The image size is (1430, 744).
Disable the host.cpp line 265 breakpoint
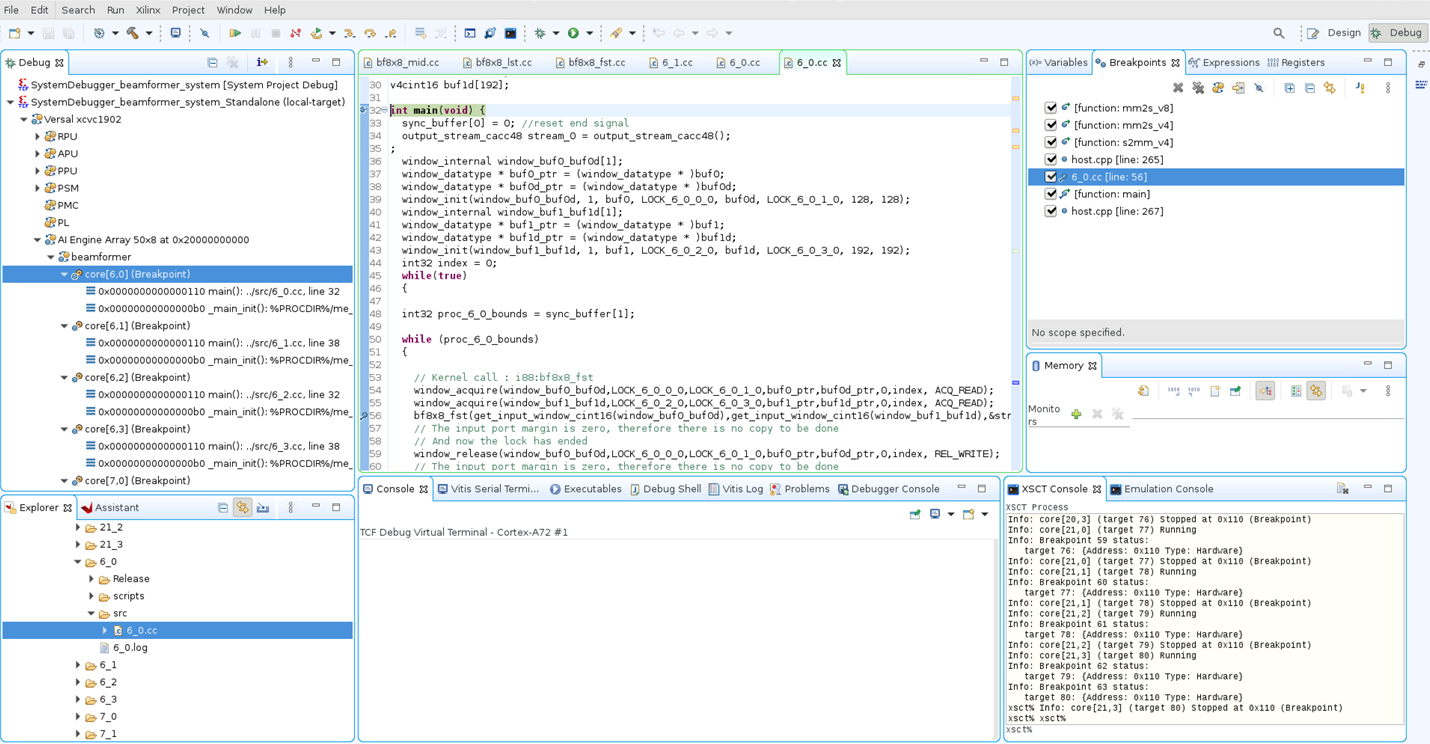click(1051, 160)
